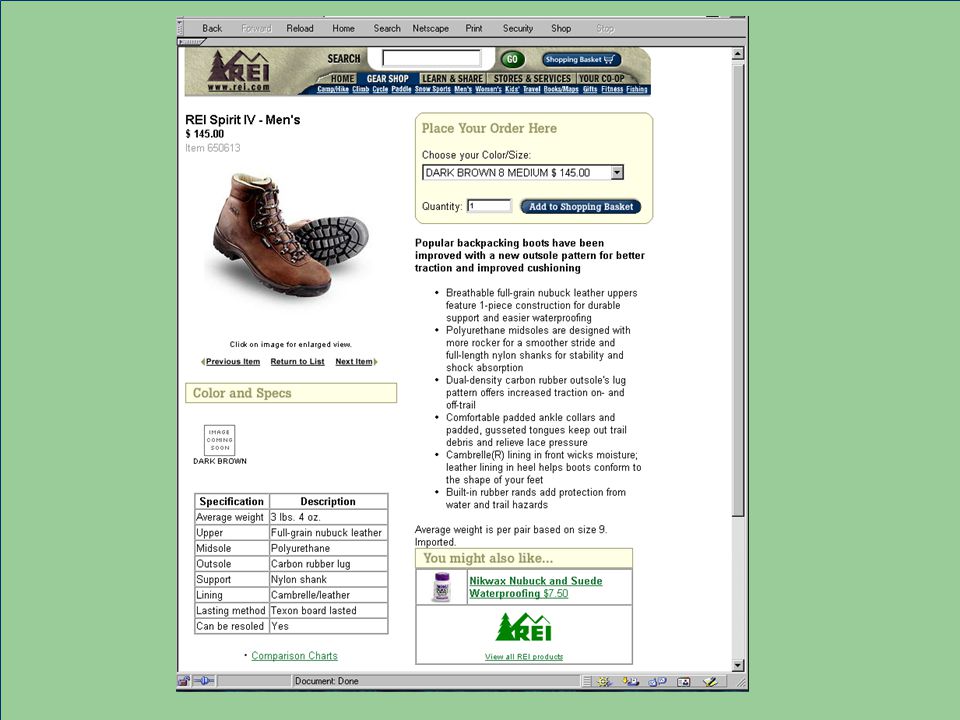Click the Nikwax bottle thumbnail
960x720 pixels.
[441, 587]
